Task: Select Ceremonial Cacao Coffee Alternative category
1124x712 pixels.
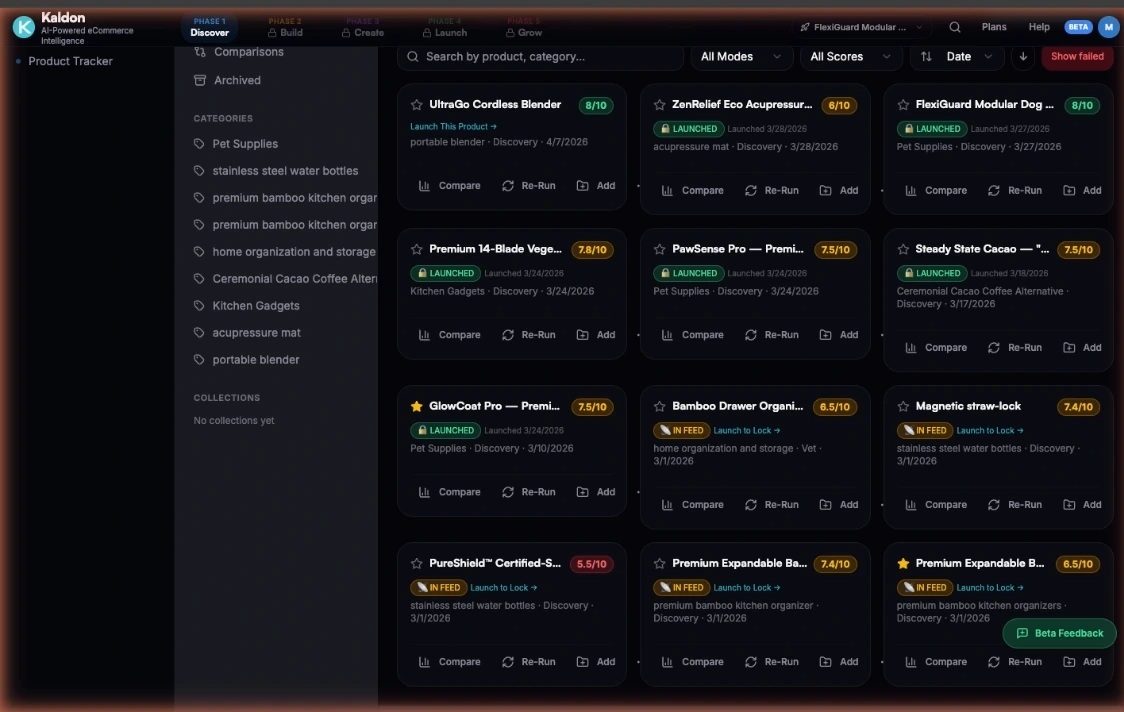Action: point(285,279)
